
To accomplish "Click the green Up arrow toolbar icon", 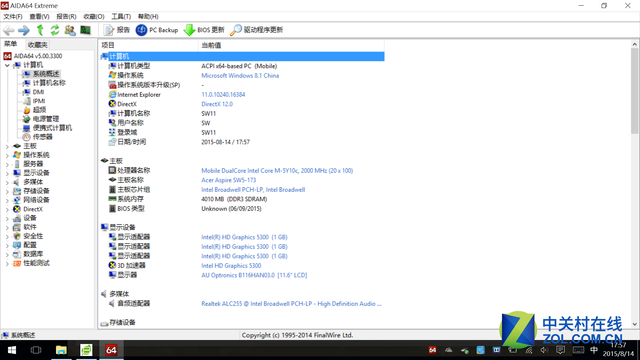I will 40,30.
